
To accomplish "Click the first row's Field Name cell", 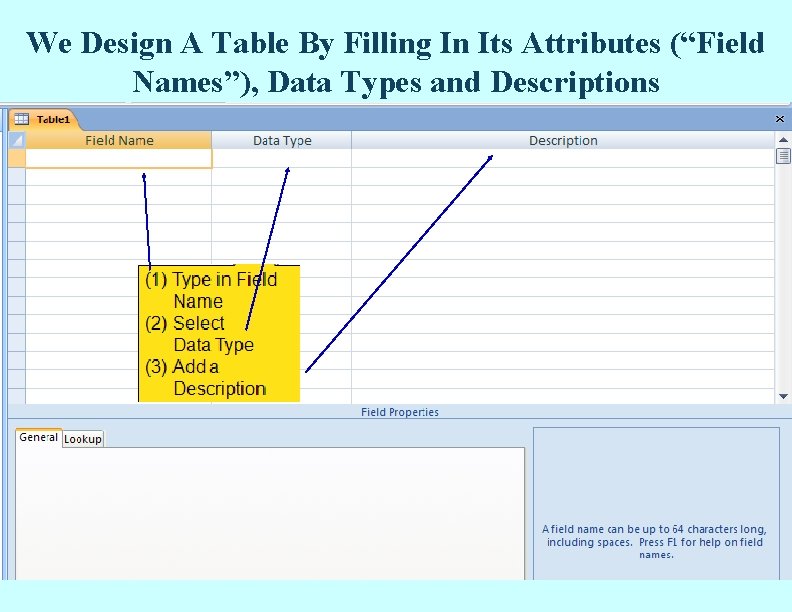I will pyautogui.click(x=119, y=159).
